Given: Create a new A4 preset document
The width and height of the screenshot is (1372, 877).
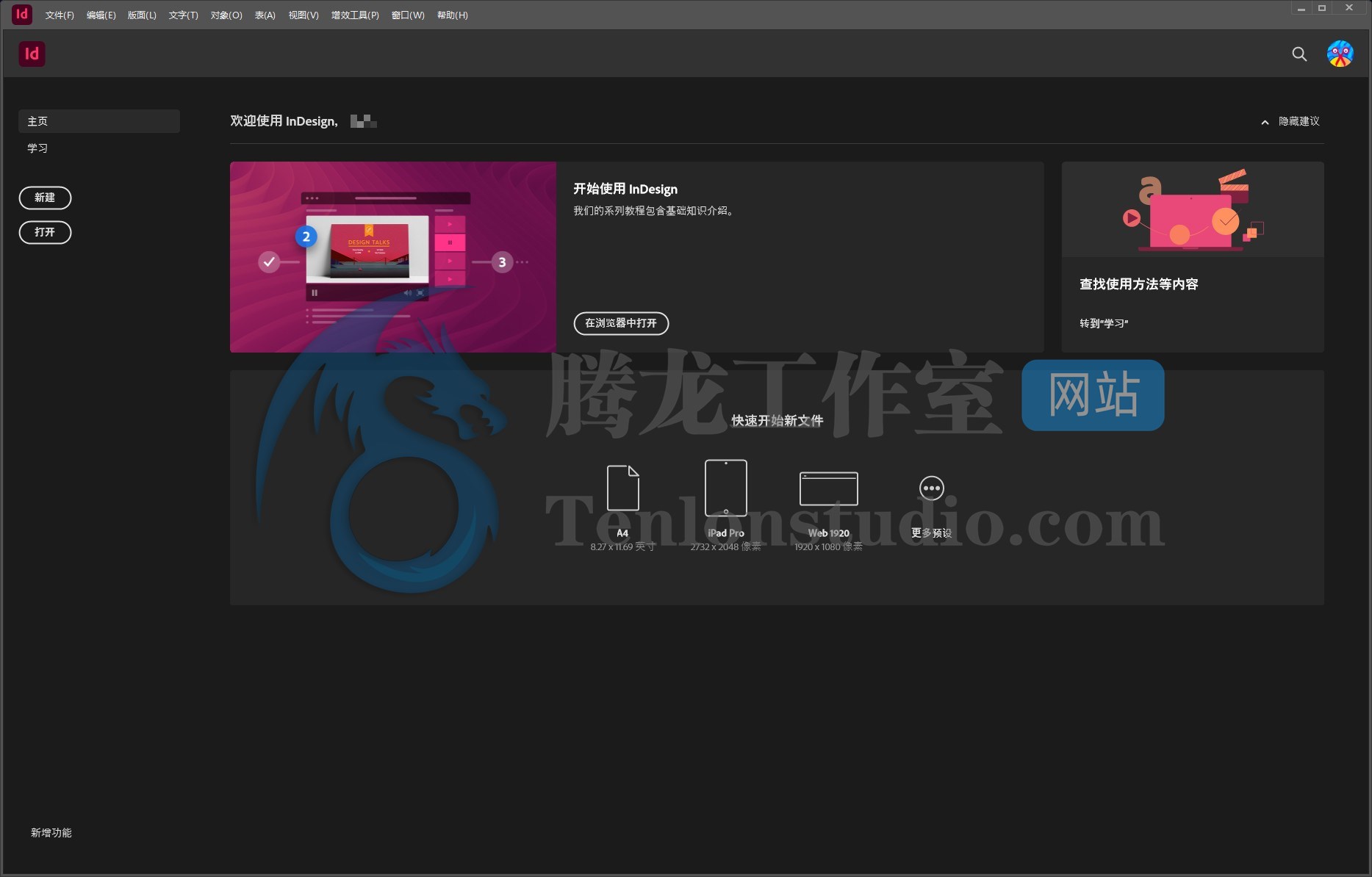Looking at the screenshot, I should pos(622,488).
